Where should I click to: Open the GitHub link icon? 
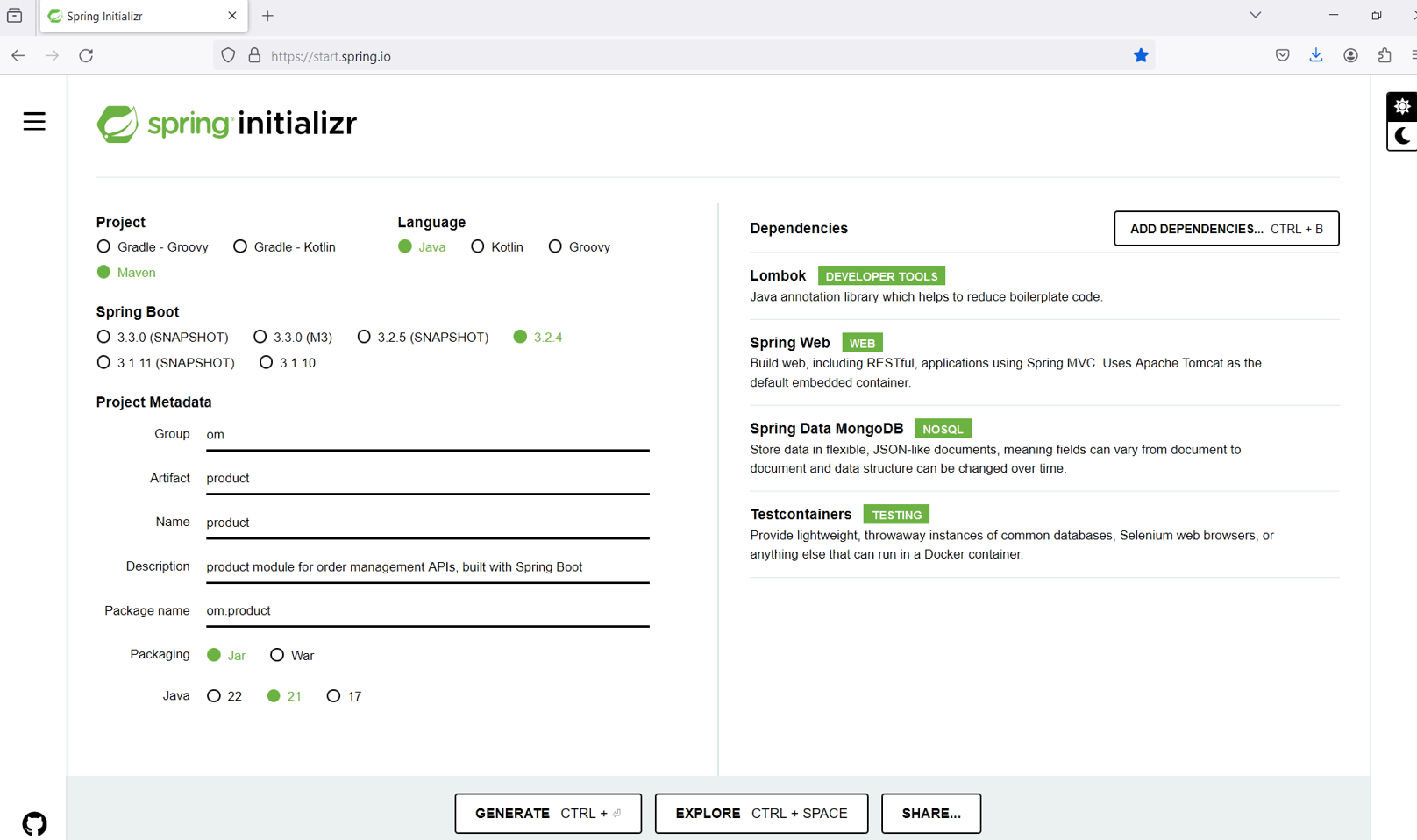click(x=35, y=823)
